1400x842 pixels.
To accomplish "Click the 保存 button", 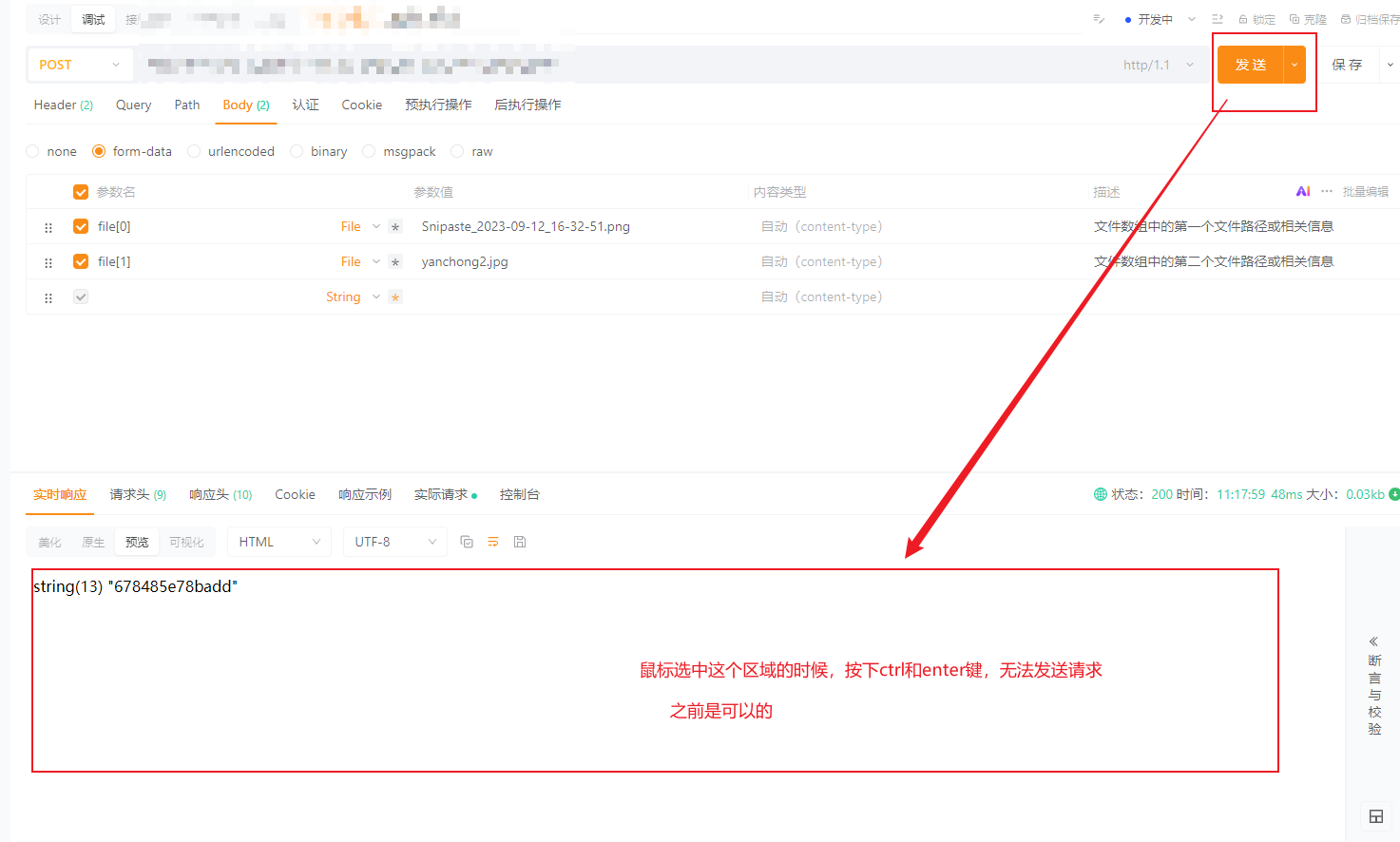I will pyautogui.click(x=1347, y=65).
